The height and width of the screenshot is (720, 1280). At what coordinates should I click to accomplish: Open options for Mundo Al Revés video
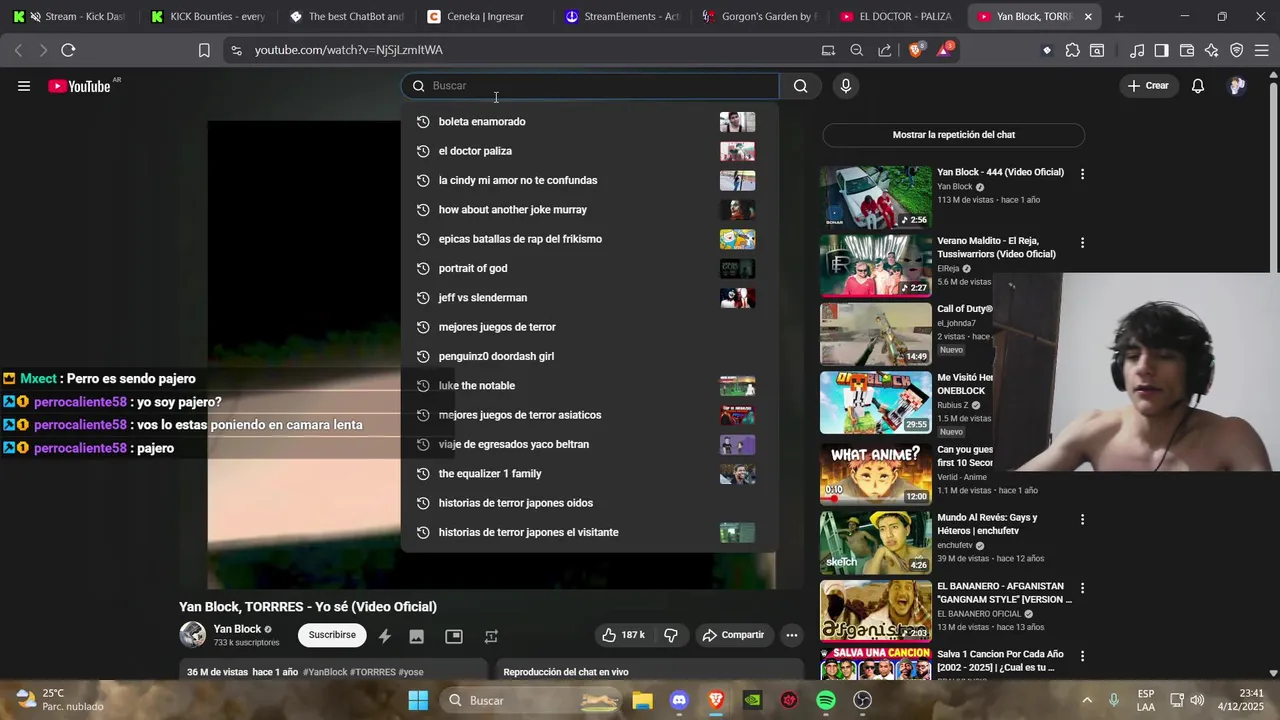(1082, 520)
